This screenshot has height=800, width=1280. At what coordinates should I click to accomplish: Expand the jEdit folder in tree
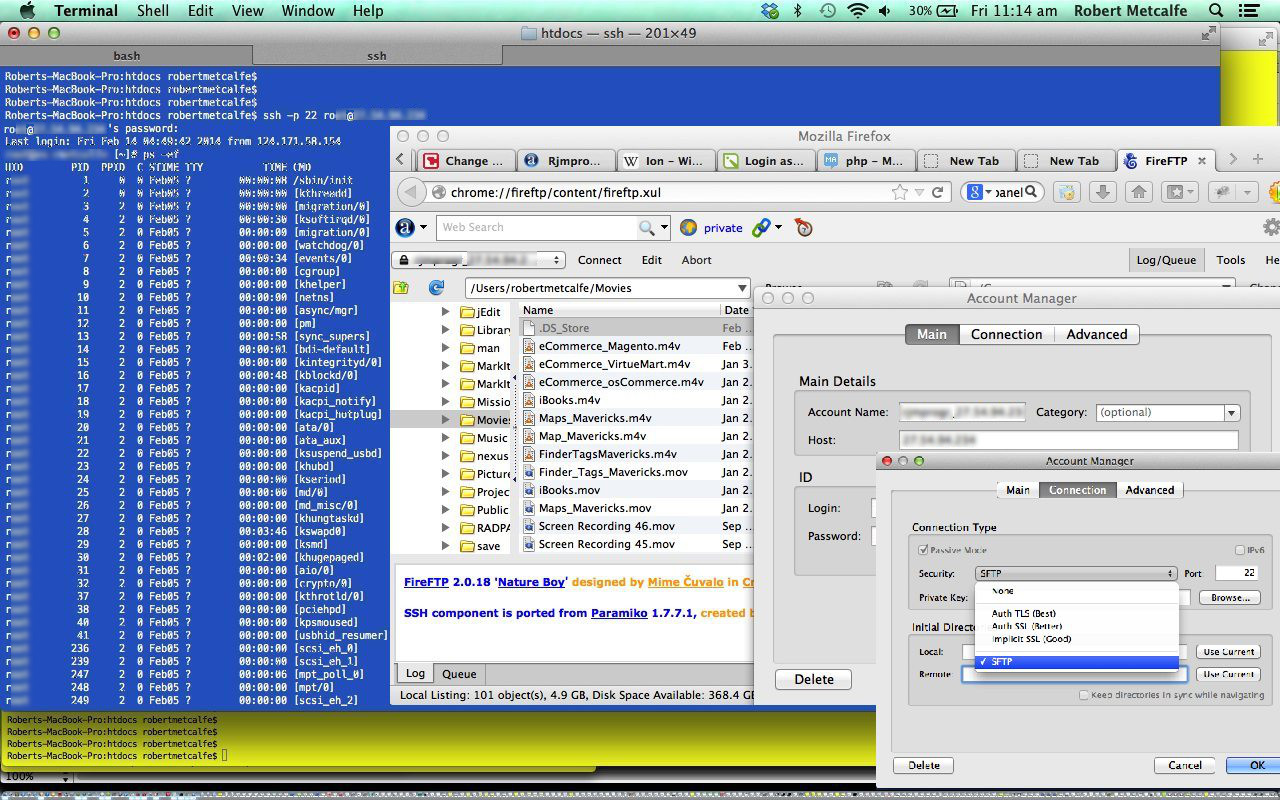pyautogui.click(x=445, y=312)
